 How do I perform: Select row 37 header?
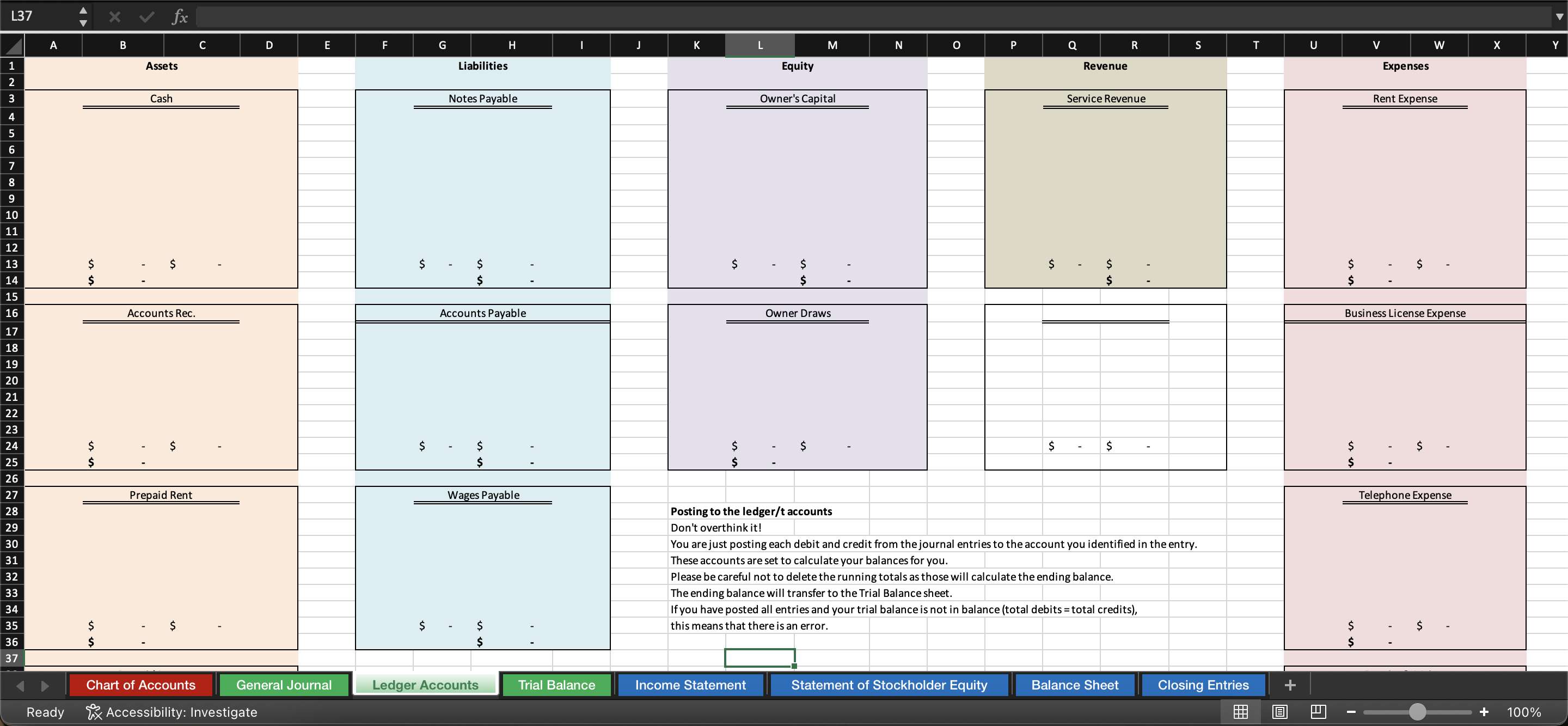tap(11, 658)
